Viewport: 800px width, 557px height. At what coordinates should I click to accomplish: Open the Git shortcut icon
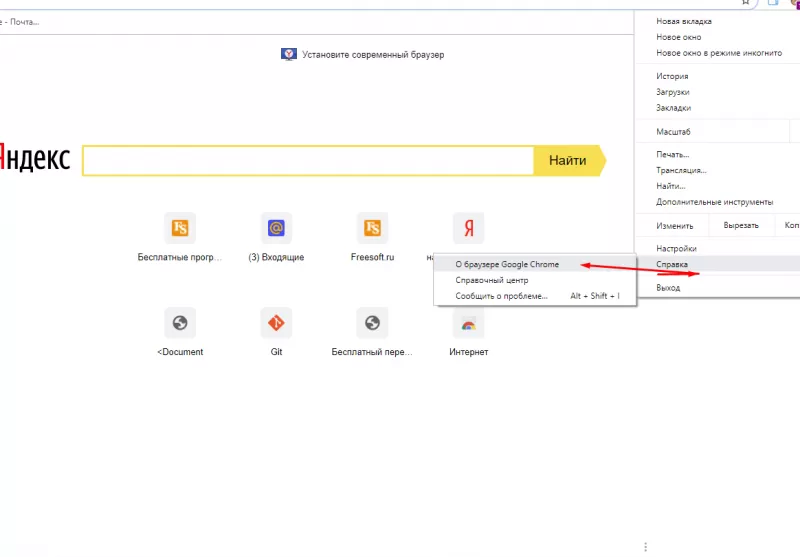pyautogui.click(x=276, y=322)
